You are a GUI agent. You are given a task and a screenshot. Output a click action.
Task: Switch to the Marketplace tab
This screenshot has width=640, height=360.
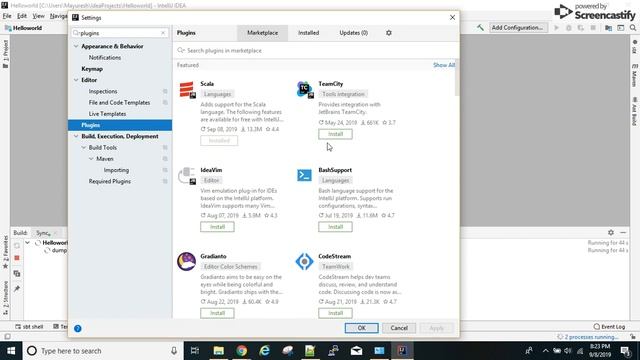click(262, 33)
